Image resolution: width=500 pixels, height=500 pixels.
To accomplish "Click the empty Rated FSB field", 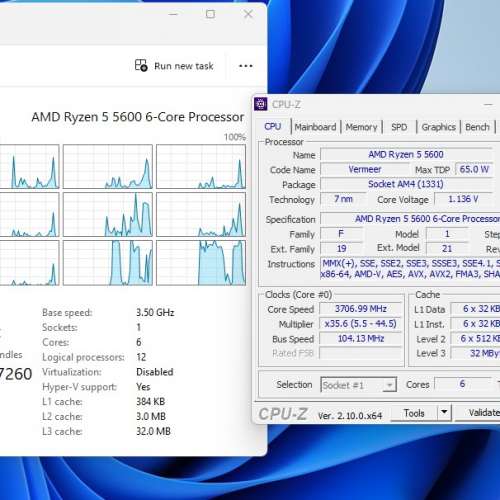I will click(x=361, y=353).
